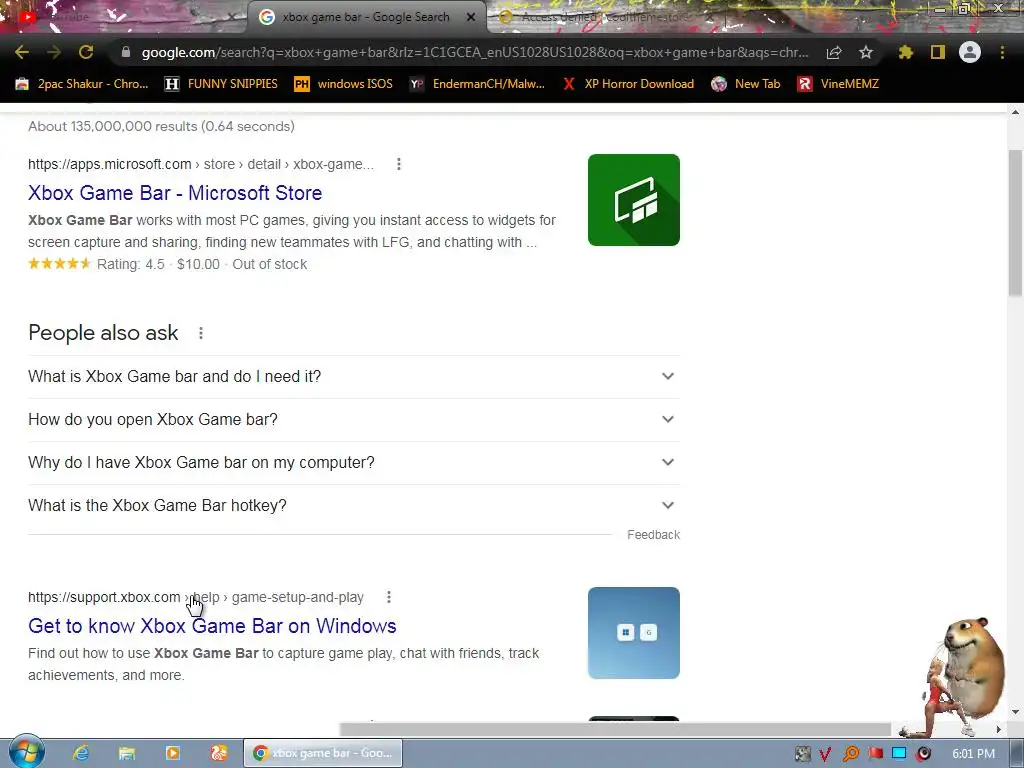Switch to the YouTube tab
Screen dimensions: 1024x768
[124, 17]
